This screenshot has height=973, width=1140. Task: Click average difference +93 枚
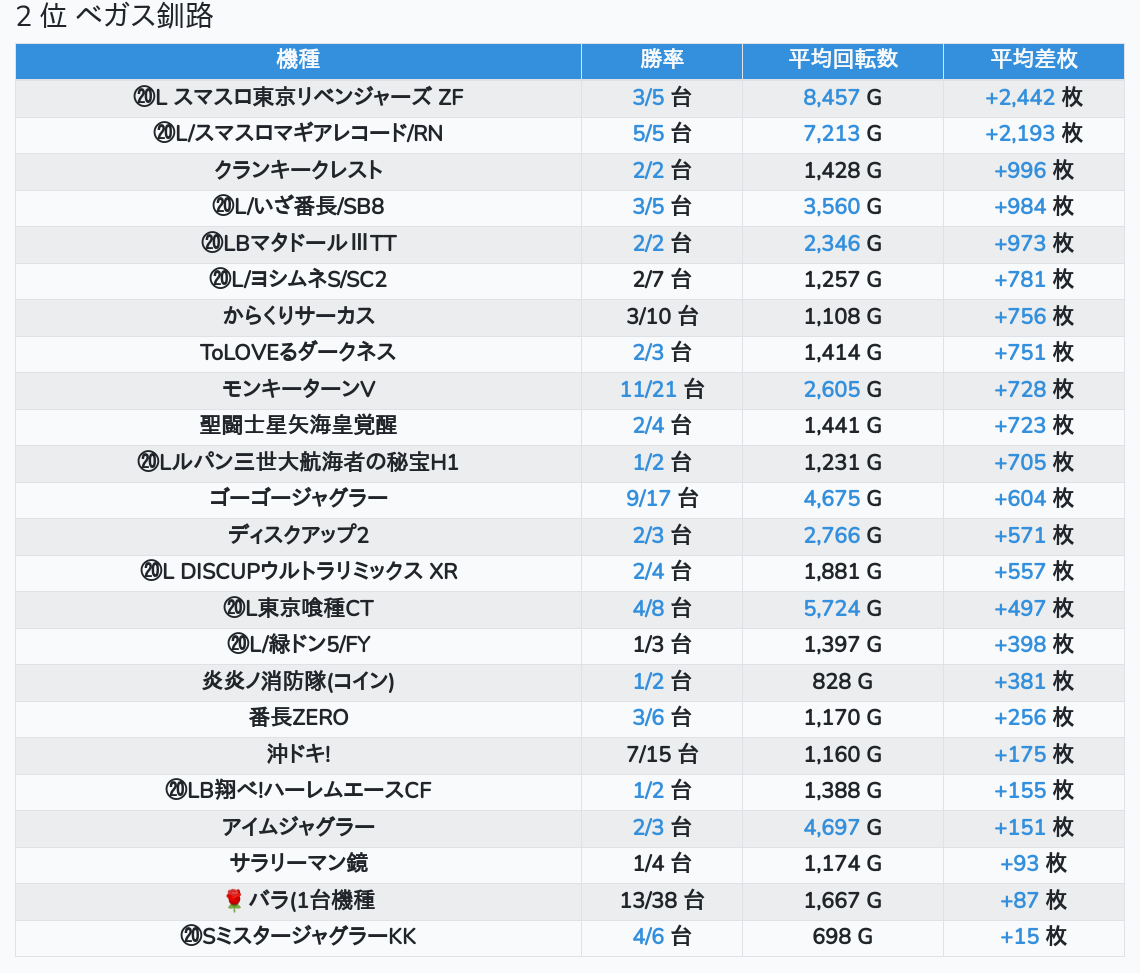coord(1034,864)
